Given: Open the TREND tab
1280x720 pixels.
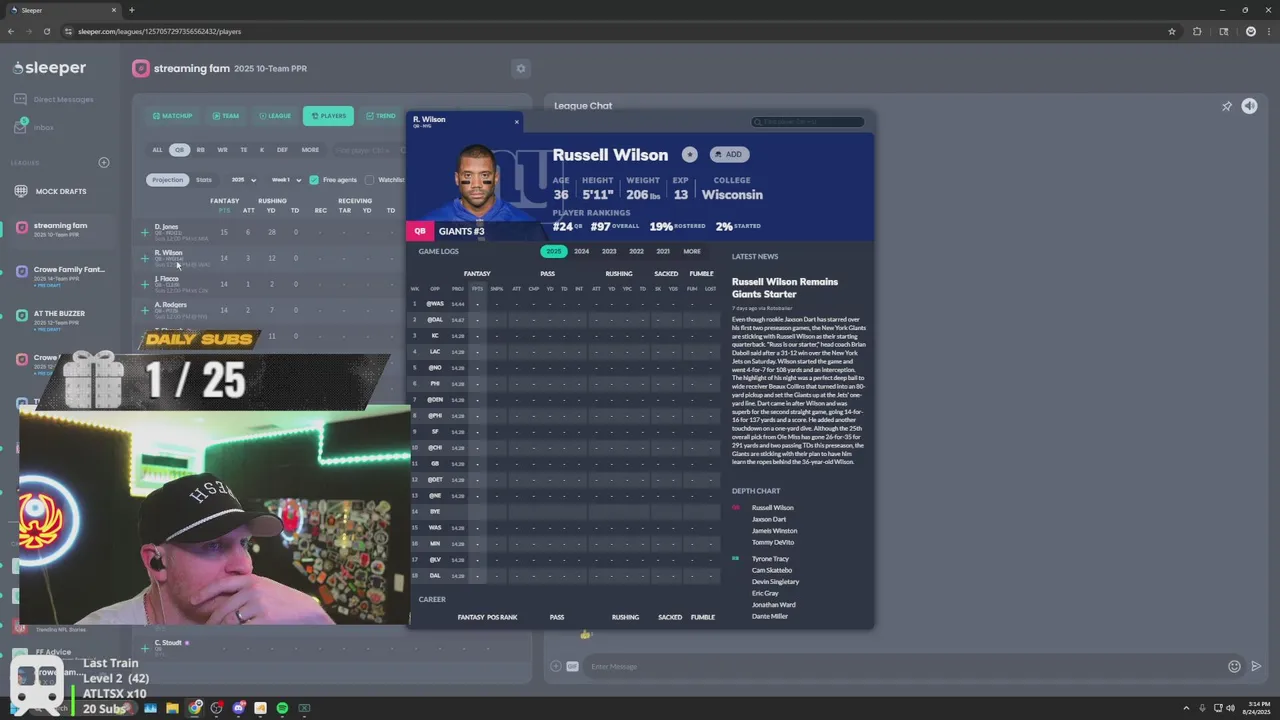Looking at the screenshot, I should [x=381, y=116].
